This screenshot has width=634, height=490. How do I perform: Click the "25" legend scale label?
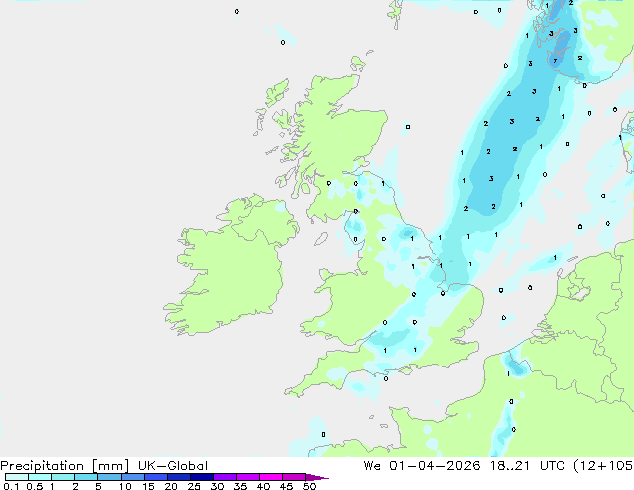coord(194,486)
